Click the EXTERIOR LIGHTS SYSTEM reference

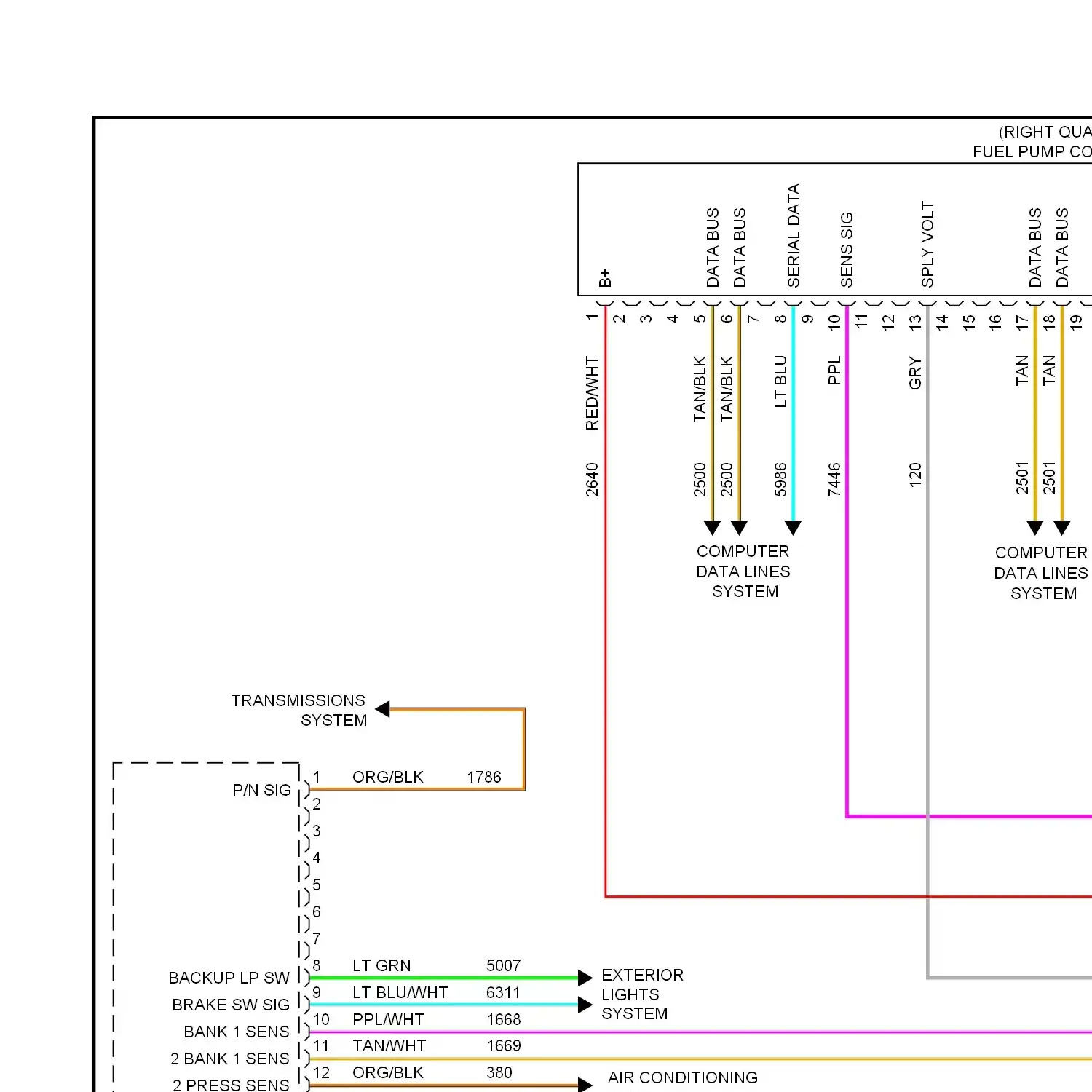642,994
